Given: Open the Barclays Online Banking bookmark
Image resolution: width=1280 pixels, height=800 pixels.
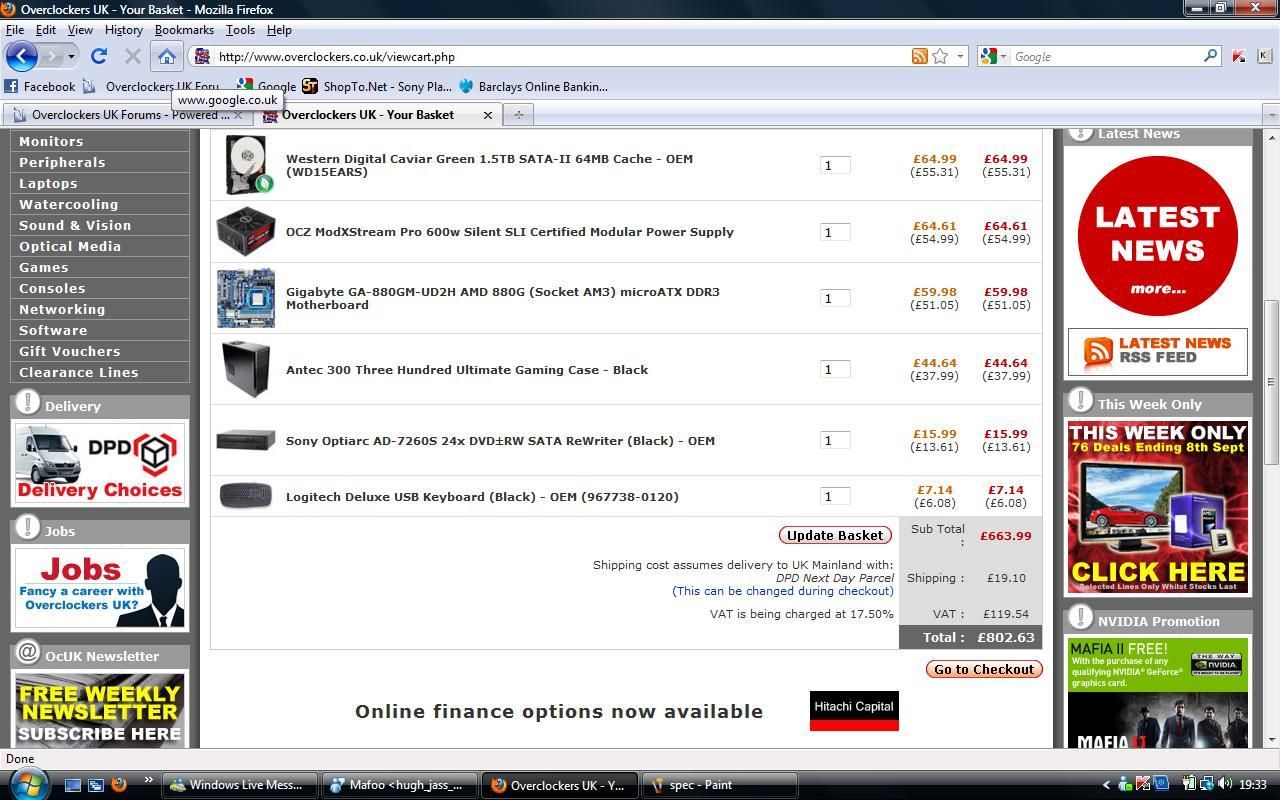Looking at the screenshot, I should (533, 87).
